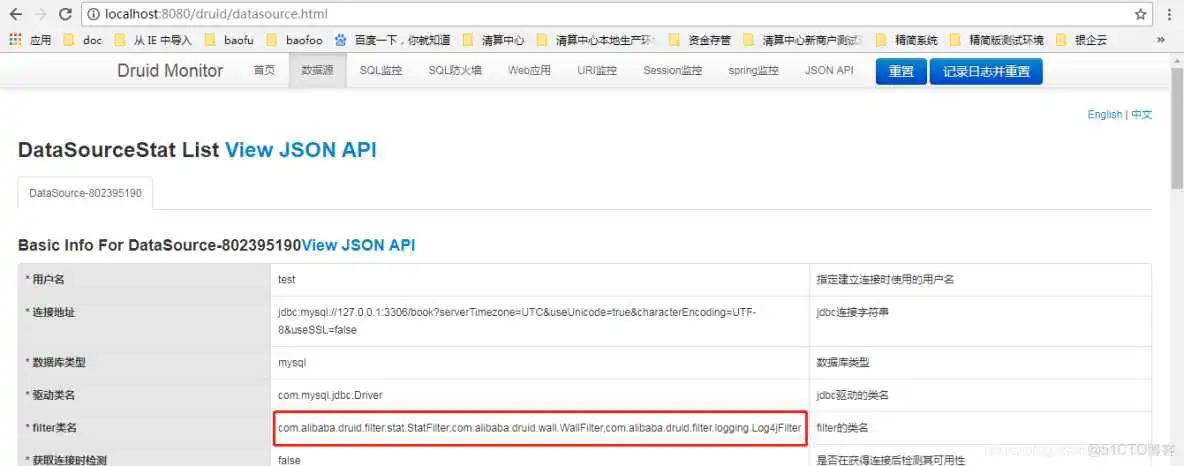Click the 连接地址 row label

[x=50, y=312]
